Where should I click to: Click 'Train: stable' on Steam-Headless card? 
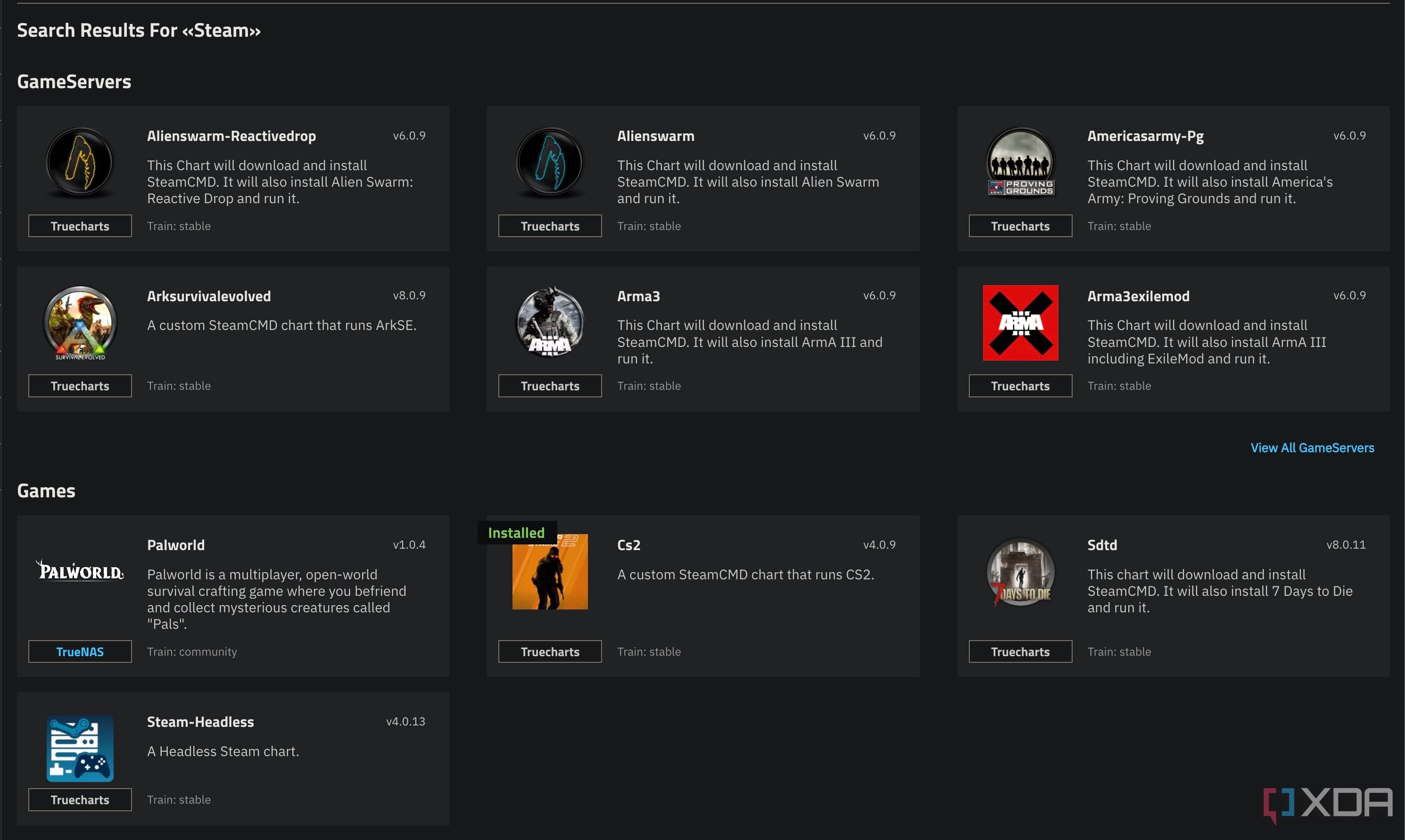coord(179,800)
